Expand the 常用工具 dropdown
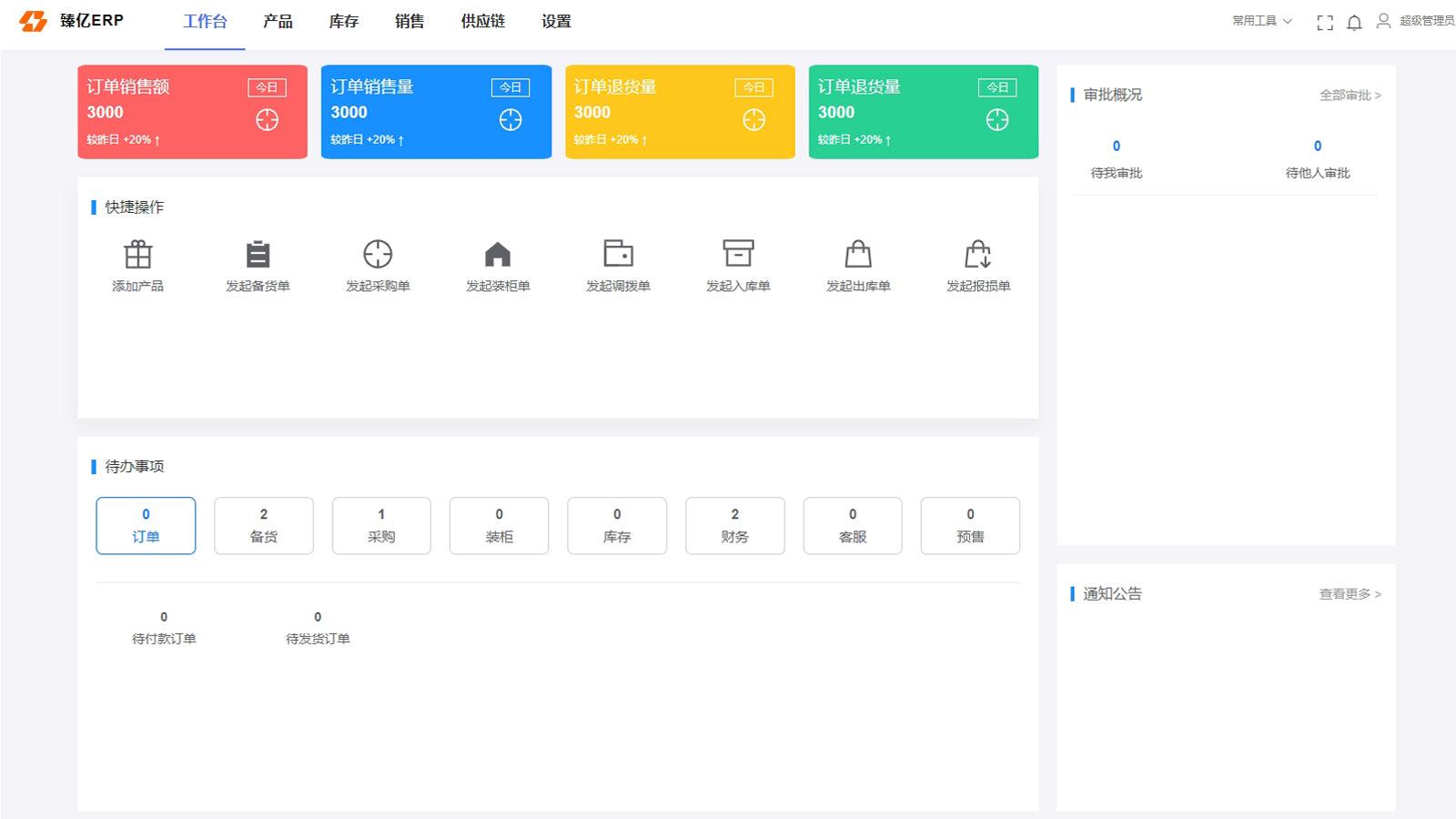This screenshot has width=1456, height=819. [1259, 22]
